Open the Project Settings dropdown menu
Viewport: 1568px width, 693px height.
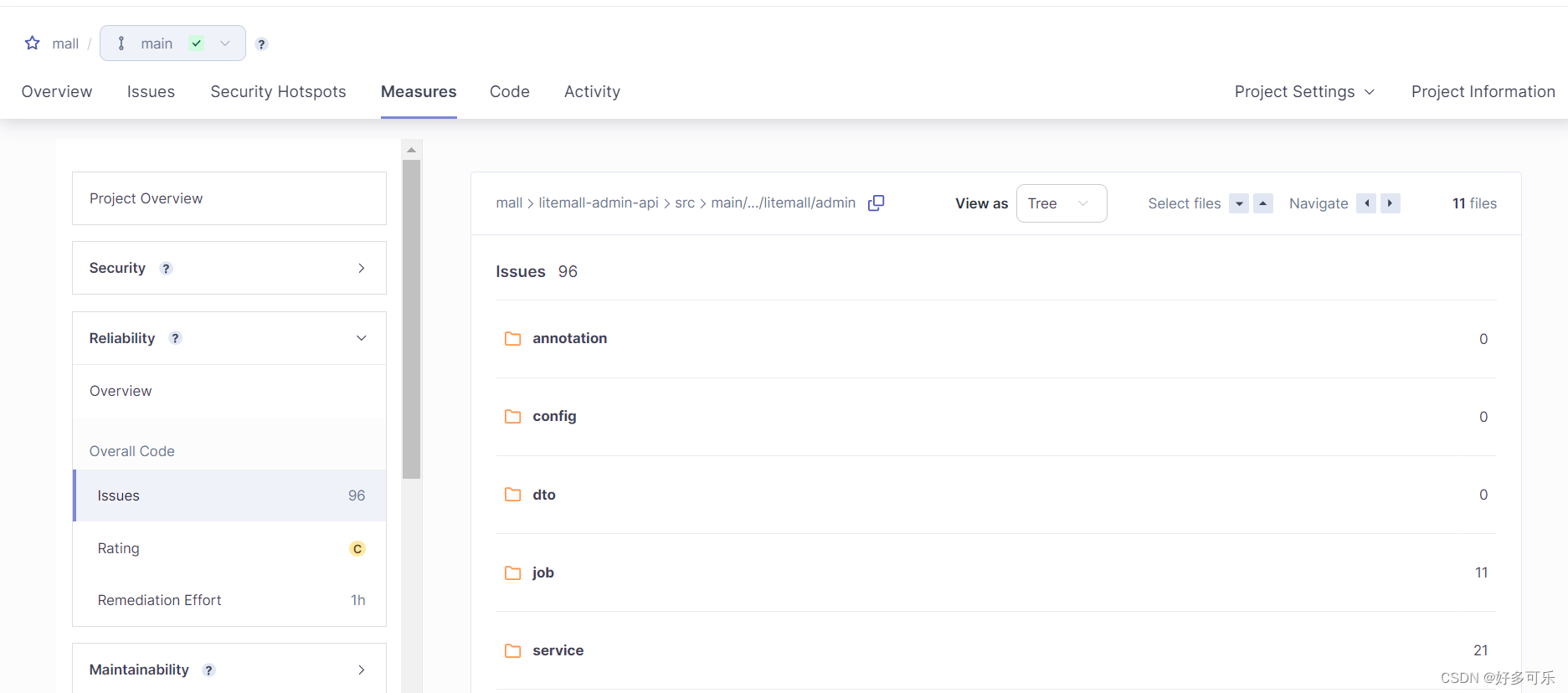pos(1304,91)
